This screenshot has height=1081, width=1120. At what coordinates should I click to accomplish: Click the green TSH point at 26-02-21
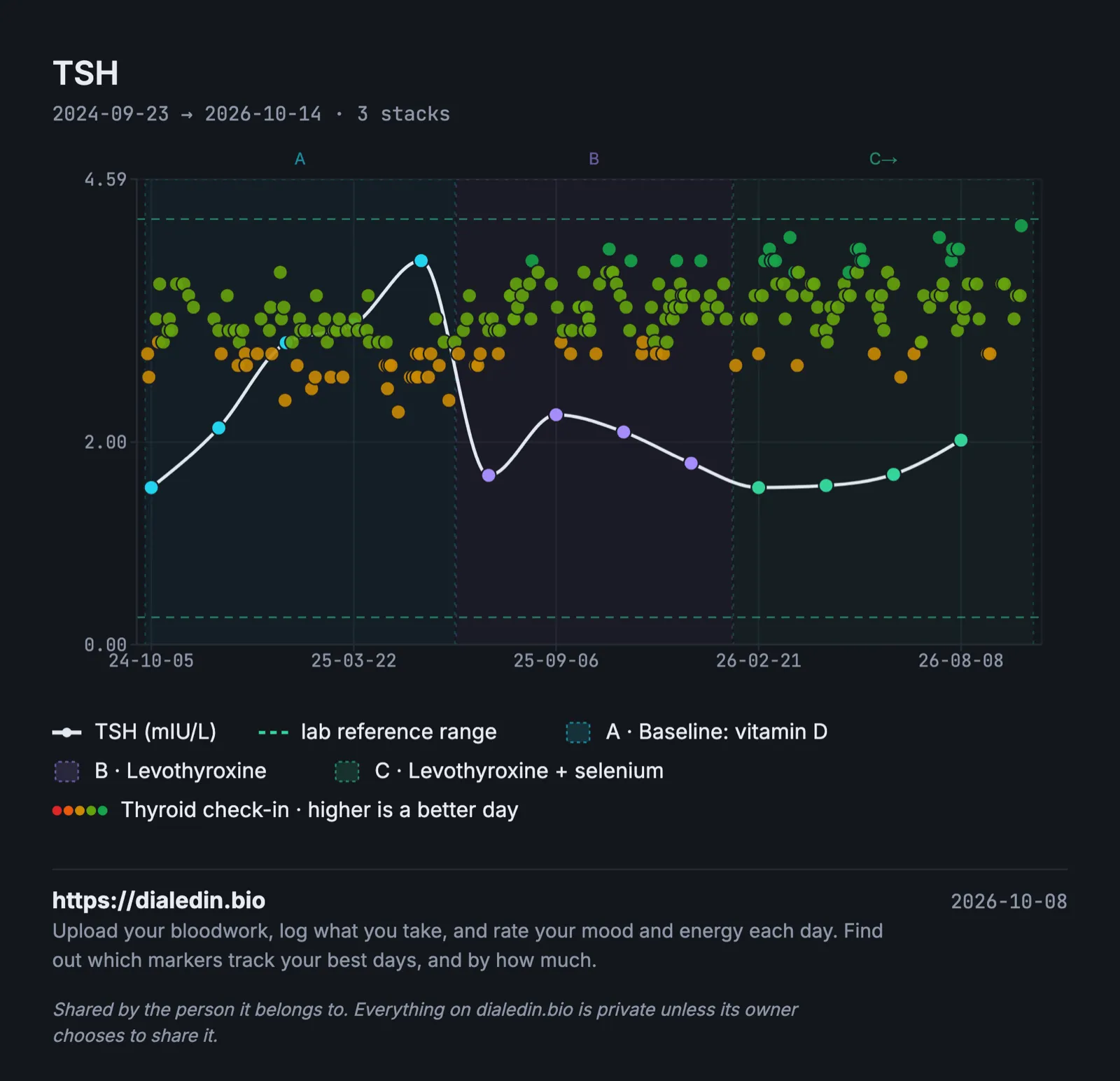point(758,487)
